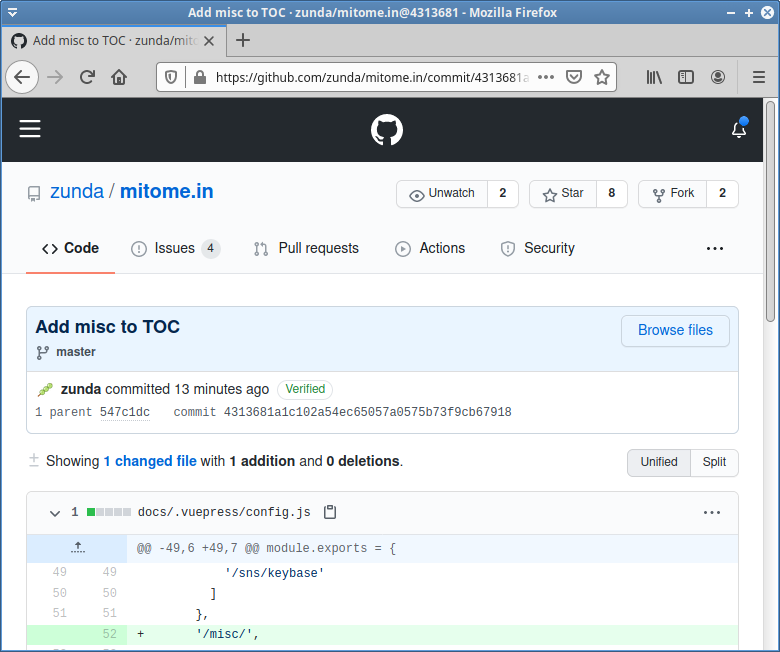Open the Security tab
Screen dimensions: 780x652
coord(537,248)
